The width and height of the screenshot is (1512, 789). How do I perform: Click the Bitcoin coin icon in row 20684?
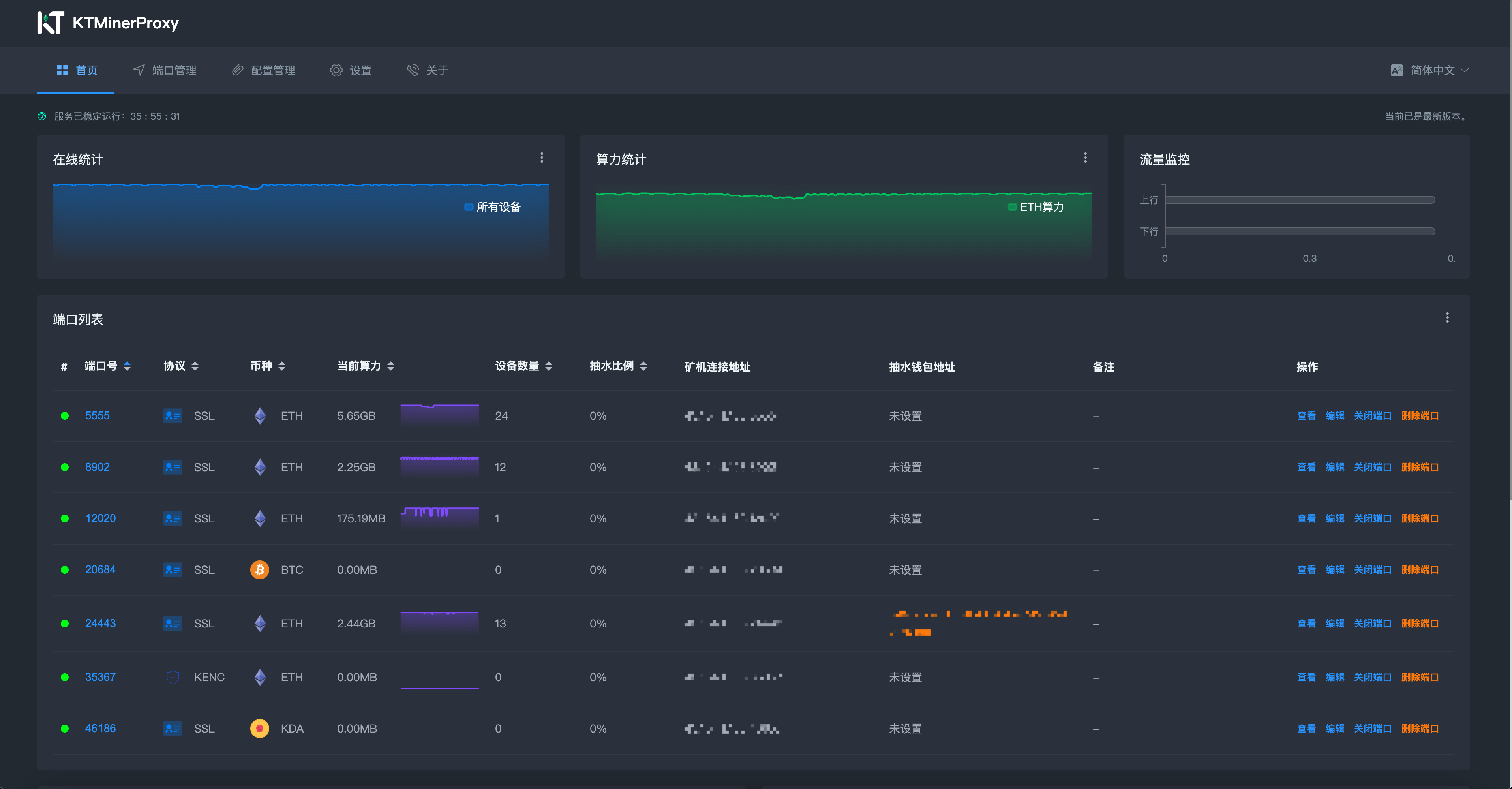click(259, 569)
